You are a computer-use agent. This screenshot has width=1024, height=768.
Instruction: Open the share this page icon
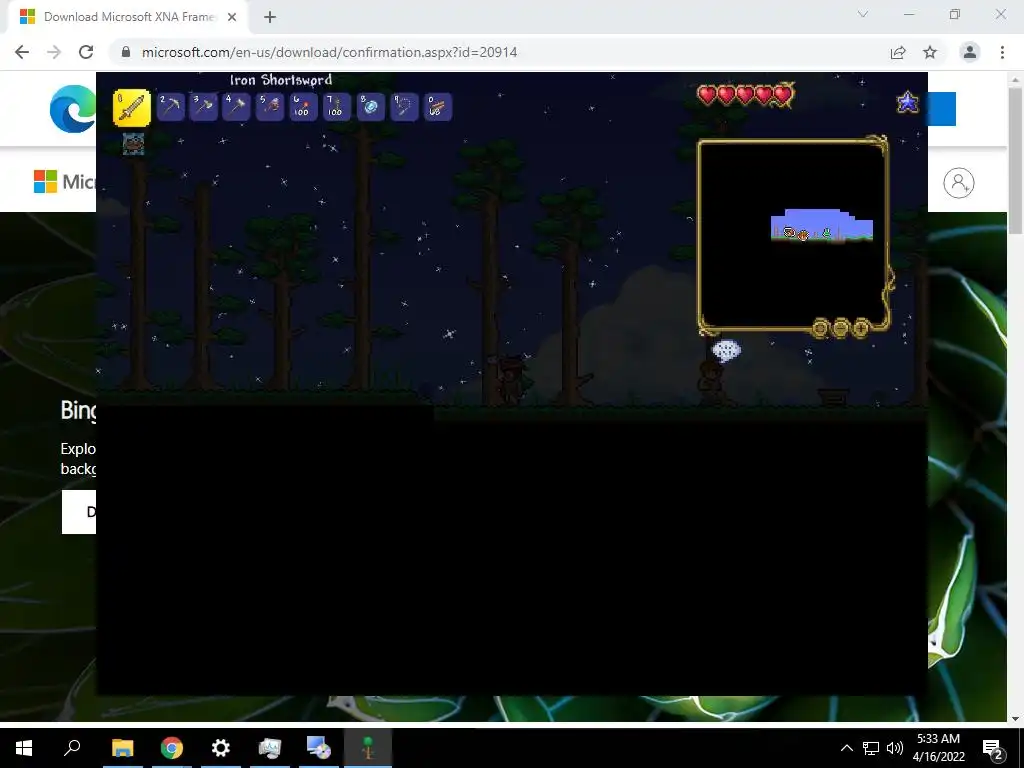pyautogui.click(x=898, y=52)
